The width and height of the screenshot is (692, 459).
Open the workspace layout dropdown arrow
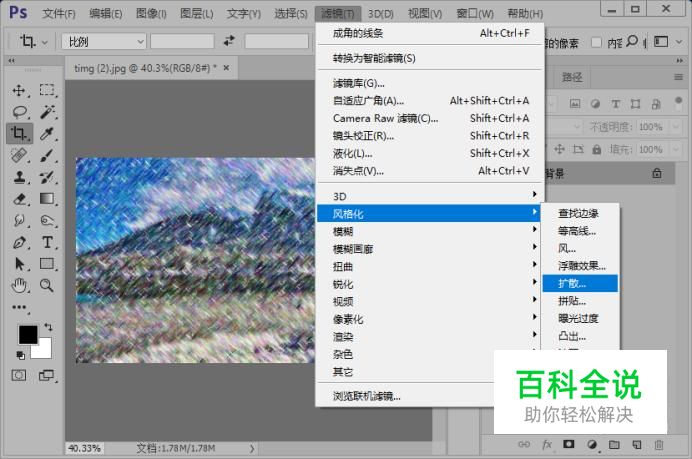point(679,42)
